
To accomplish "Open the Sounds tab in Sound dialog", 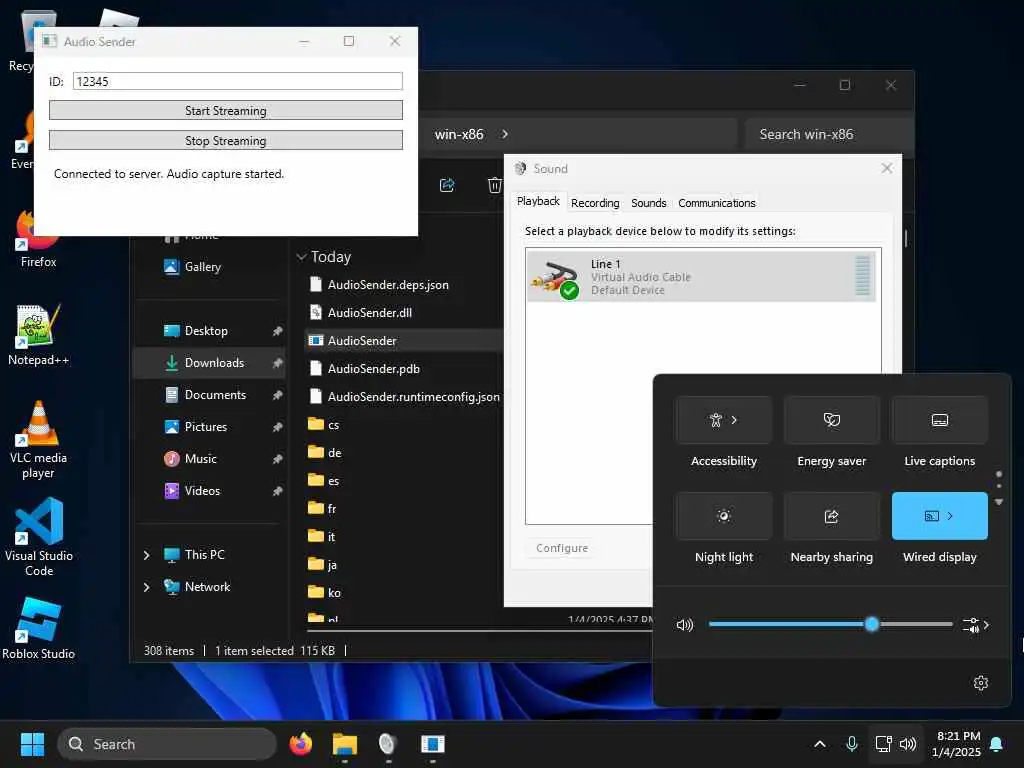I will (648, 203).
